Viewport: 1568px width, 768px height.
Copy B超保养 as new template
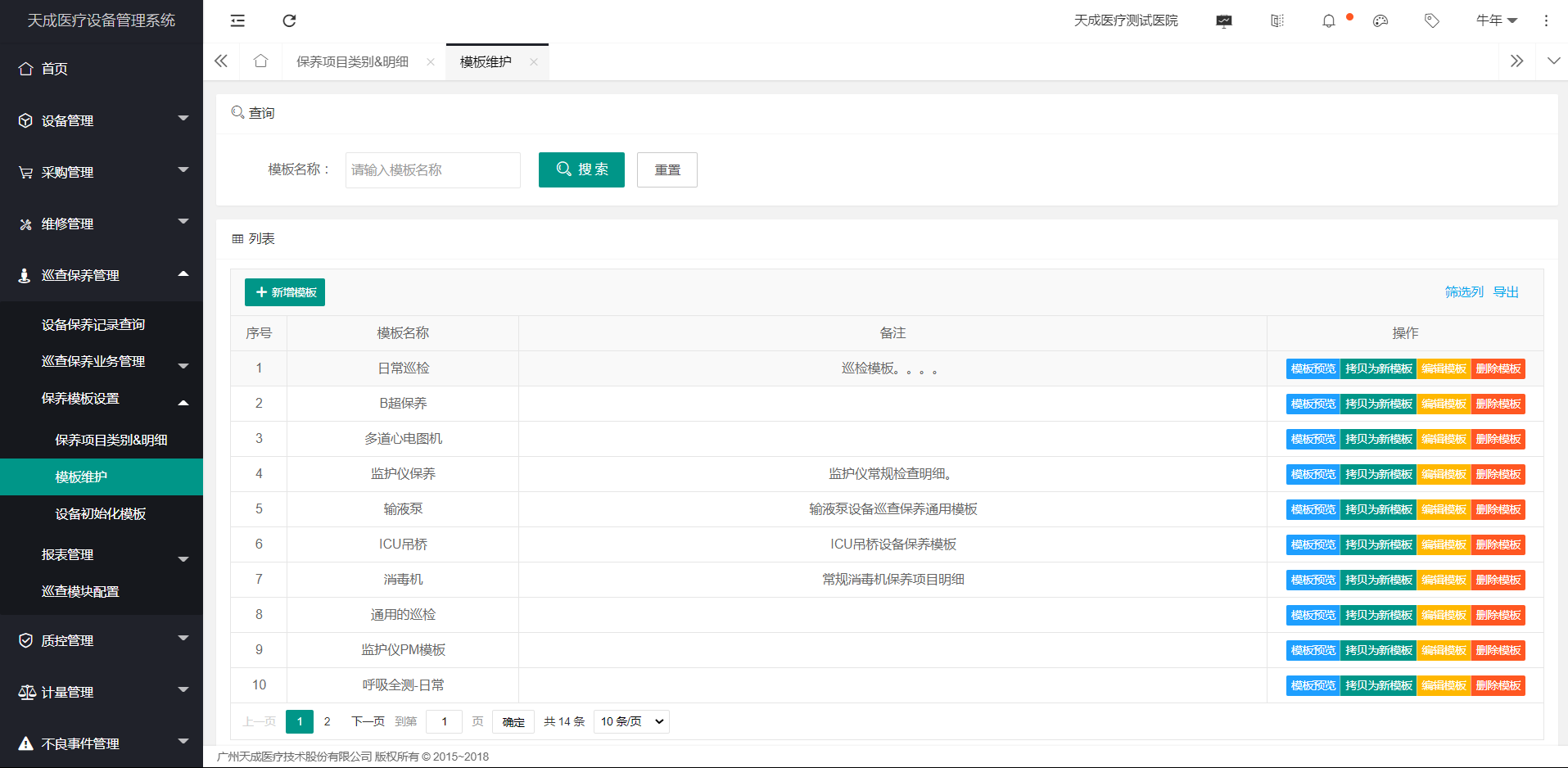pyautogui.click(x=1379, y=404)
